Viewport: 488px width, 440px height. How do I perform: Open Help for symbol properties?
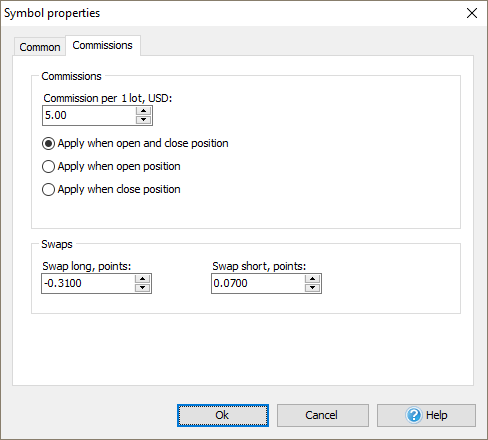426,415
